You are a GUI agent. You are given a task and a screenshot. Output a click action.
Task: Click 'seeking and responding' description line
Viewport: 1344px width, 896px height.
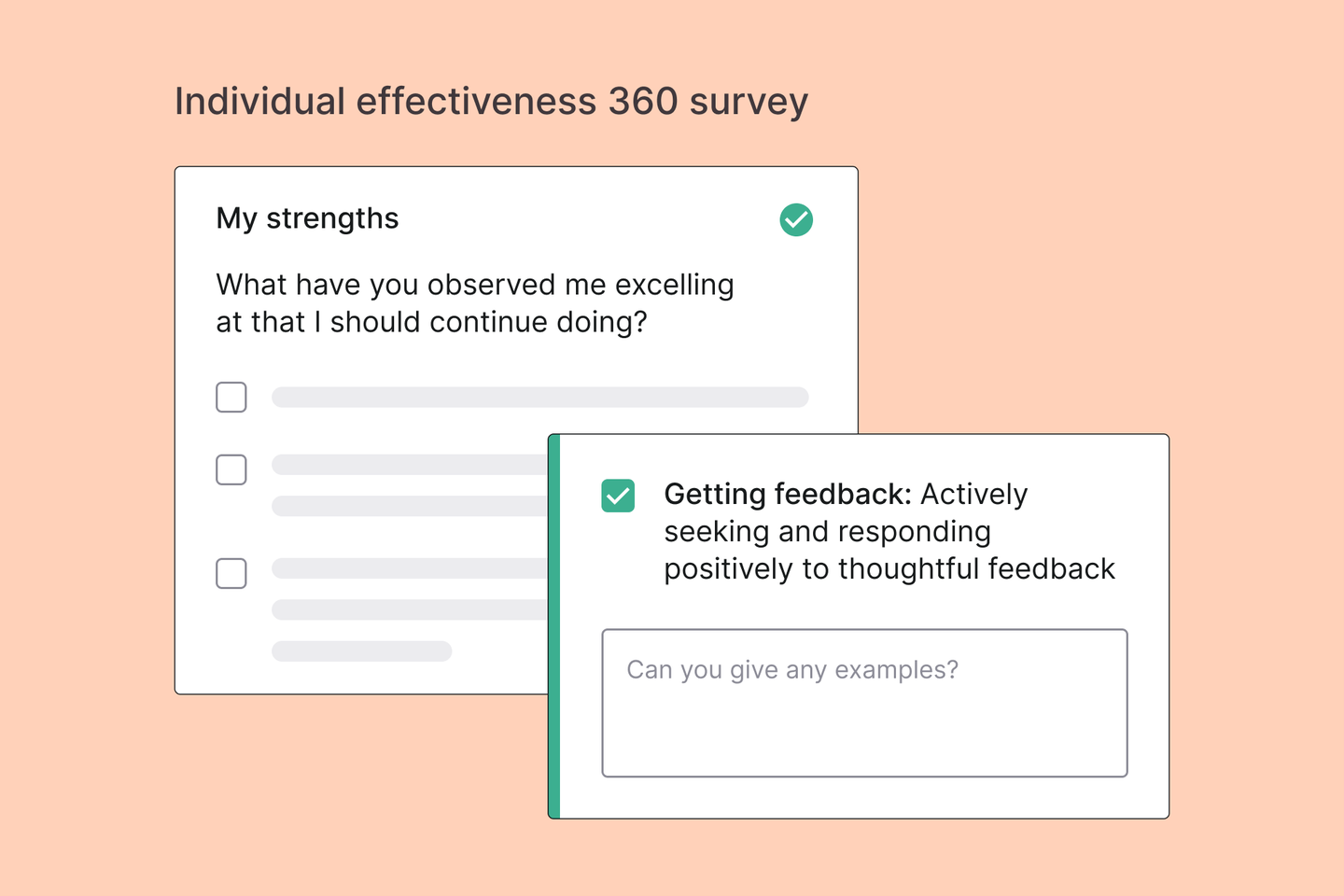pyautogui.click(x=827, y=532)
